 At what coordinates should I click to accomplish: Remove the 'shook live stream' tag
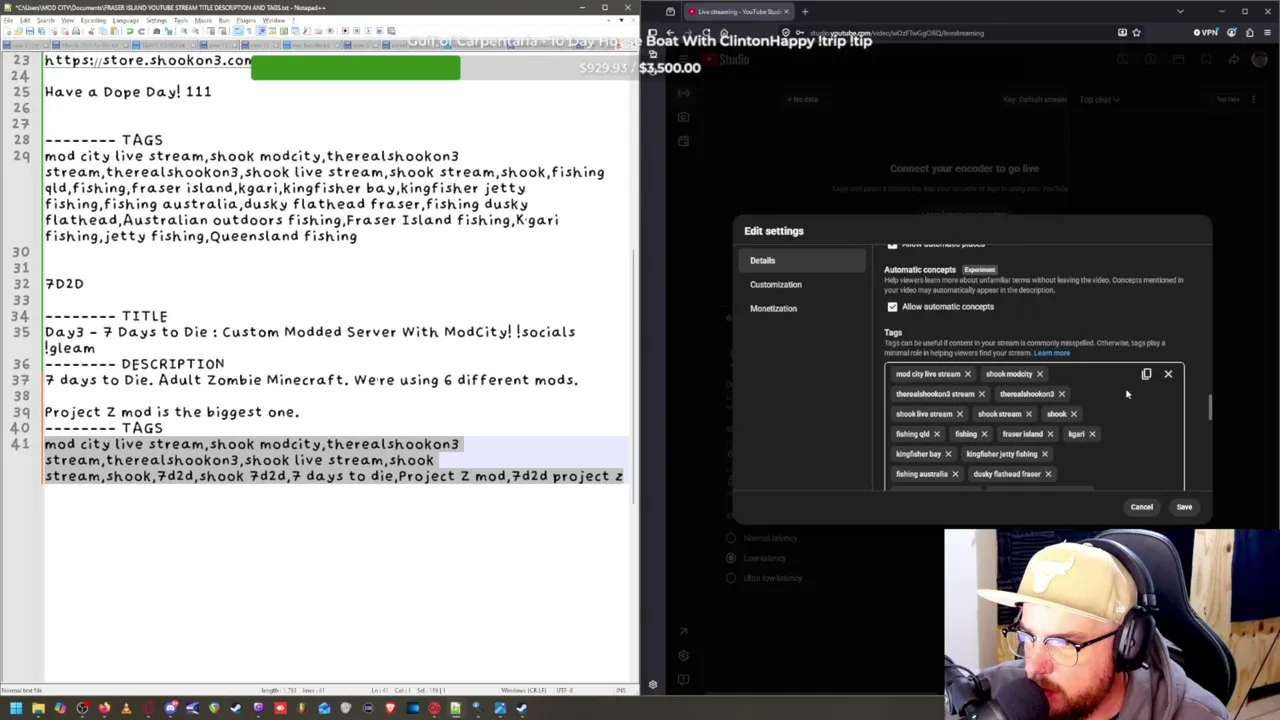959,414
